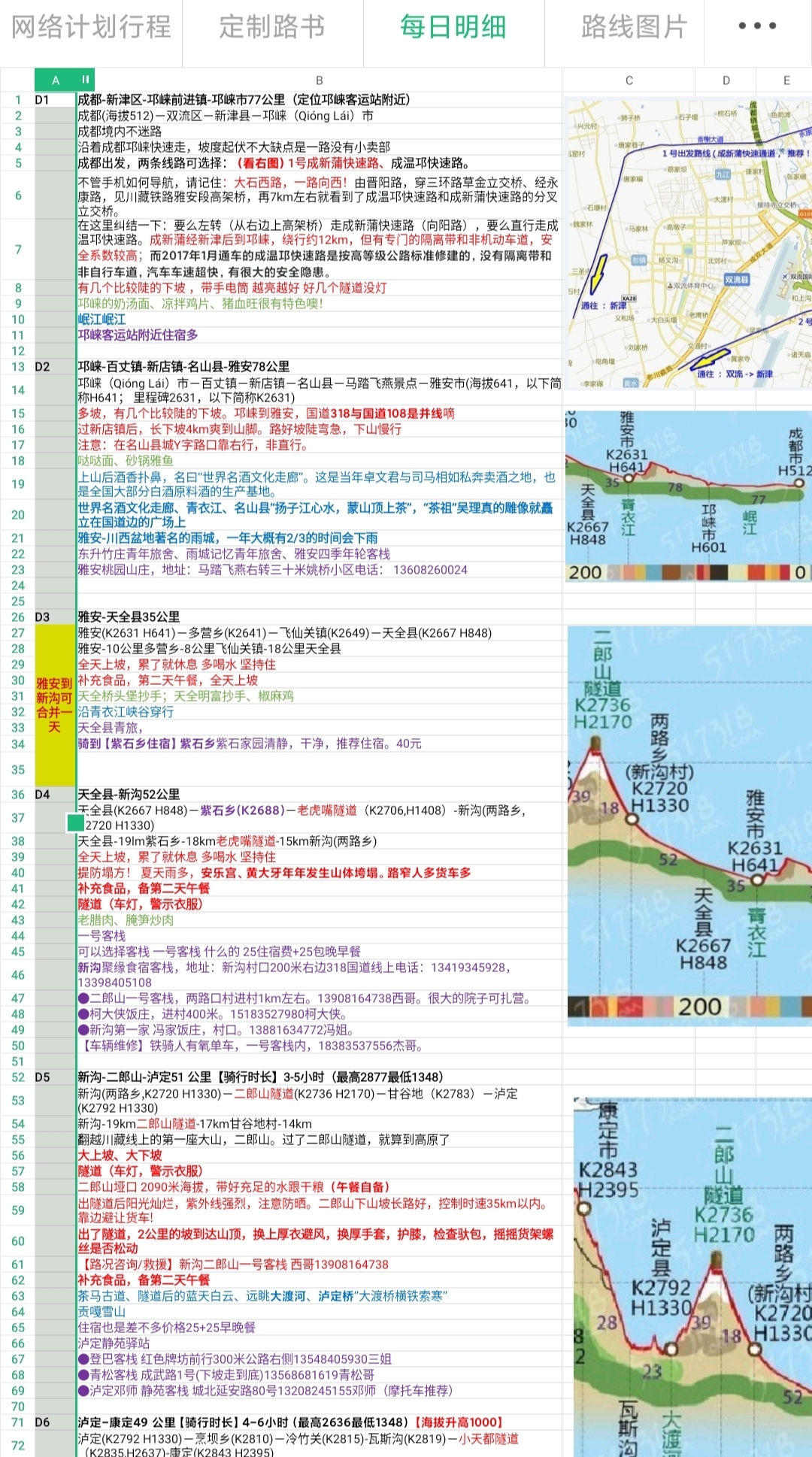Click cell 邛崃客运站附近住宿多
The height and width of the screenshot is (1457, 812).
(x=319, y=335)
